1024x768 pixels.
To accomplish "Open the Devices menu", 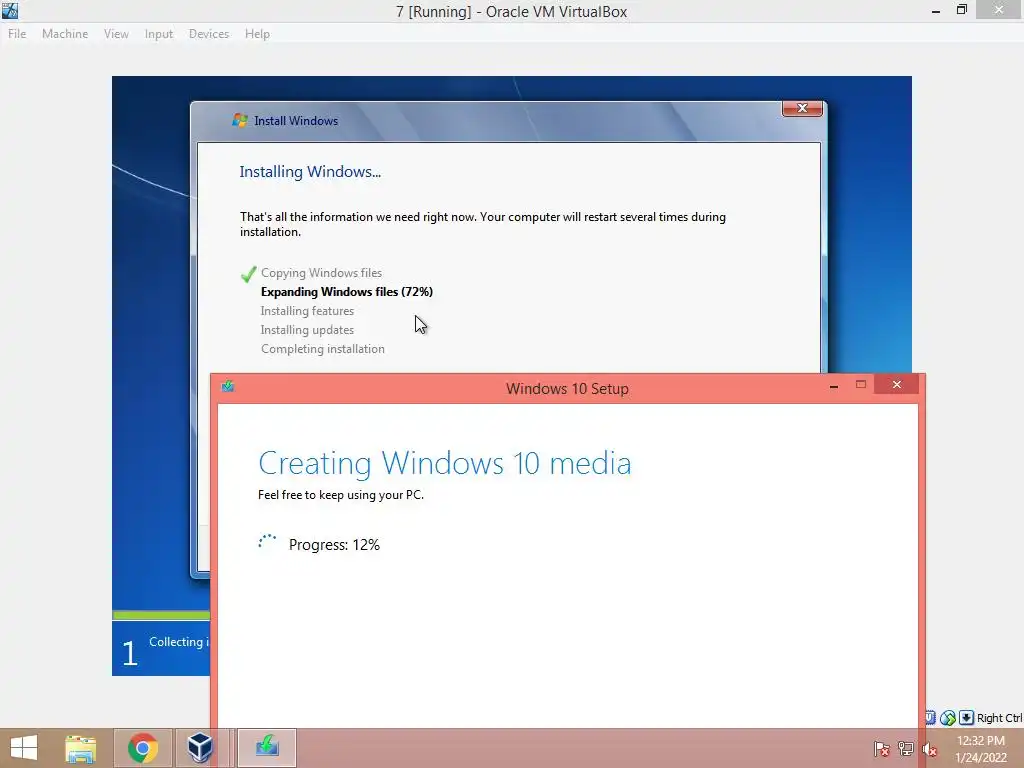I will pyautogui.click(x=209, y=34).
